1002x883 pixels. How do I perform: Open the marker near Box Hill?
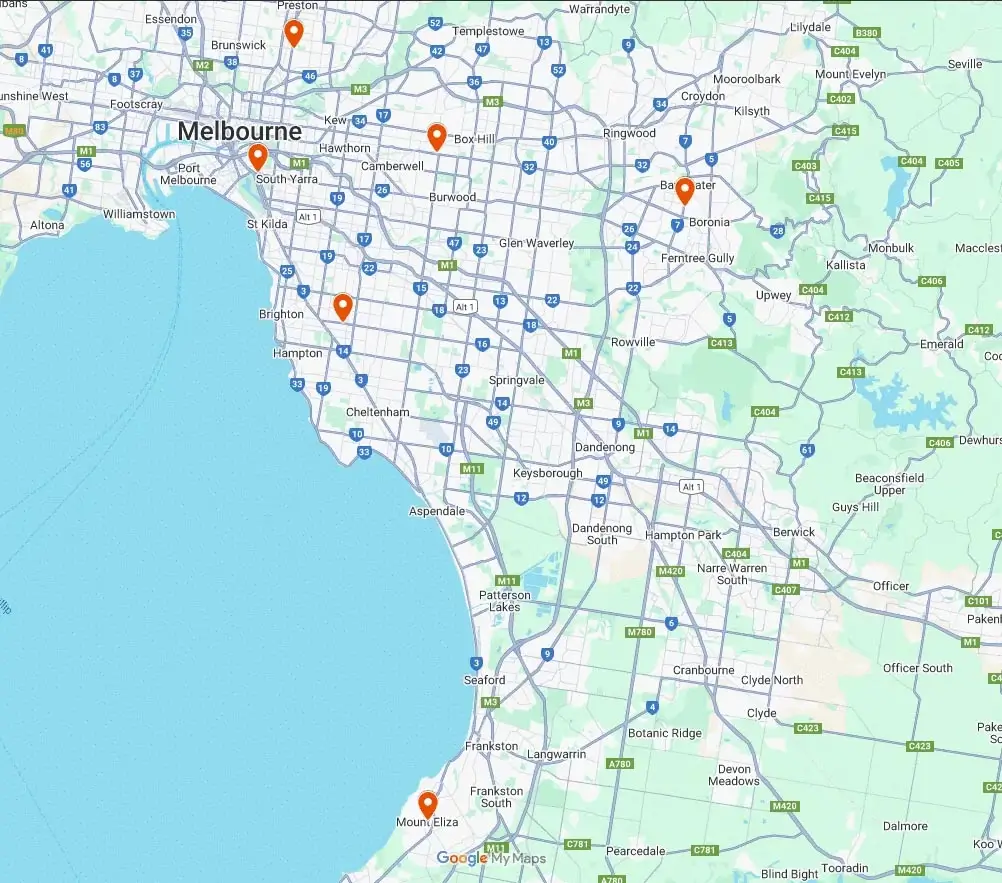click(x=436, y=138)
